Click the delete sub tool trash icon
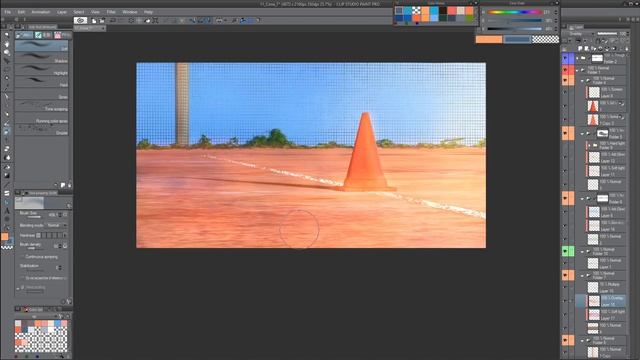The height and width of the screenshot is (360, 640). pos(69,185)
